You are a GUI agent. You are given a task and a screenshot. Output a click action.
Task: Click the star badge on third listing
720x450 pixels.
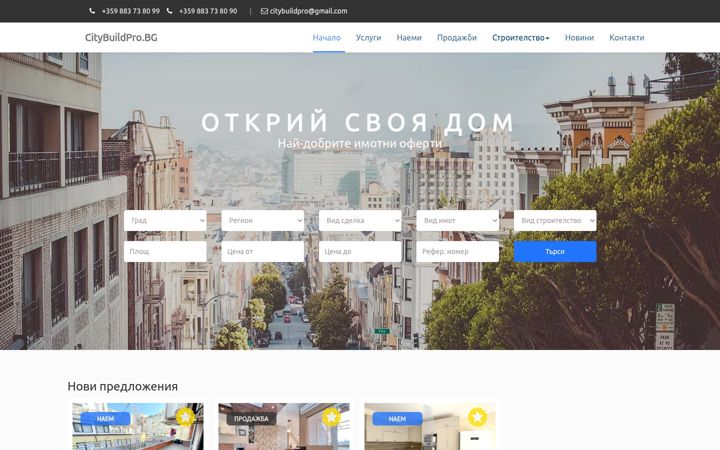478,417
